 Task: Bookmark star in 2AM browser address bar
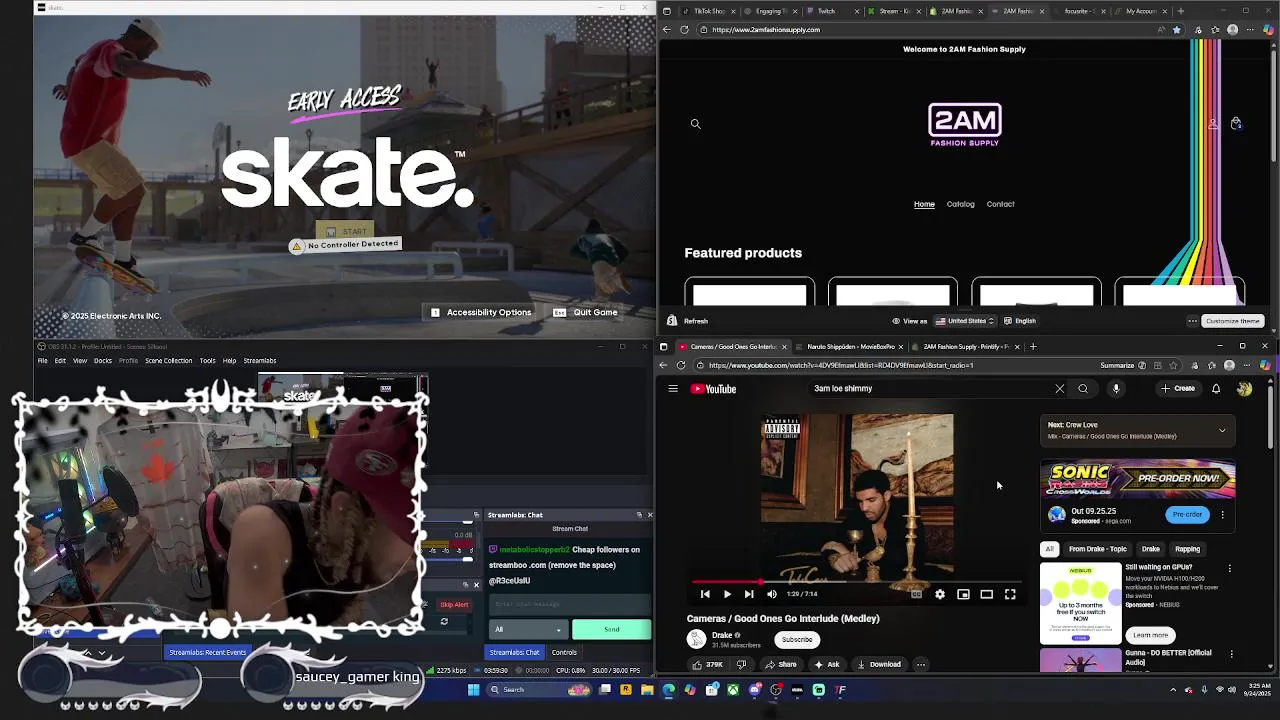1176,30
